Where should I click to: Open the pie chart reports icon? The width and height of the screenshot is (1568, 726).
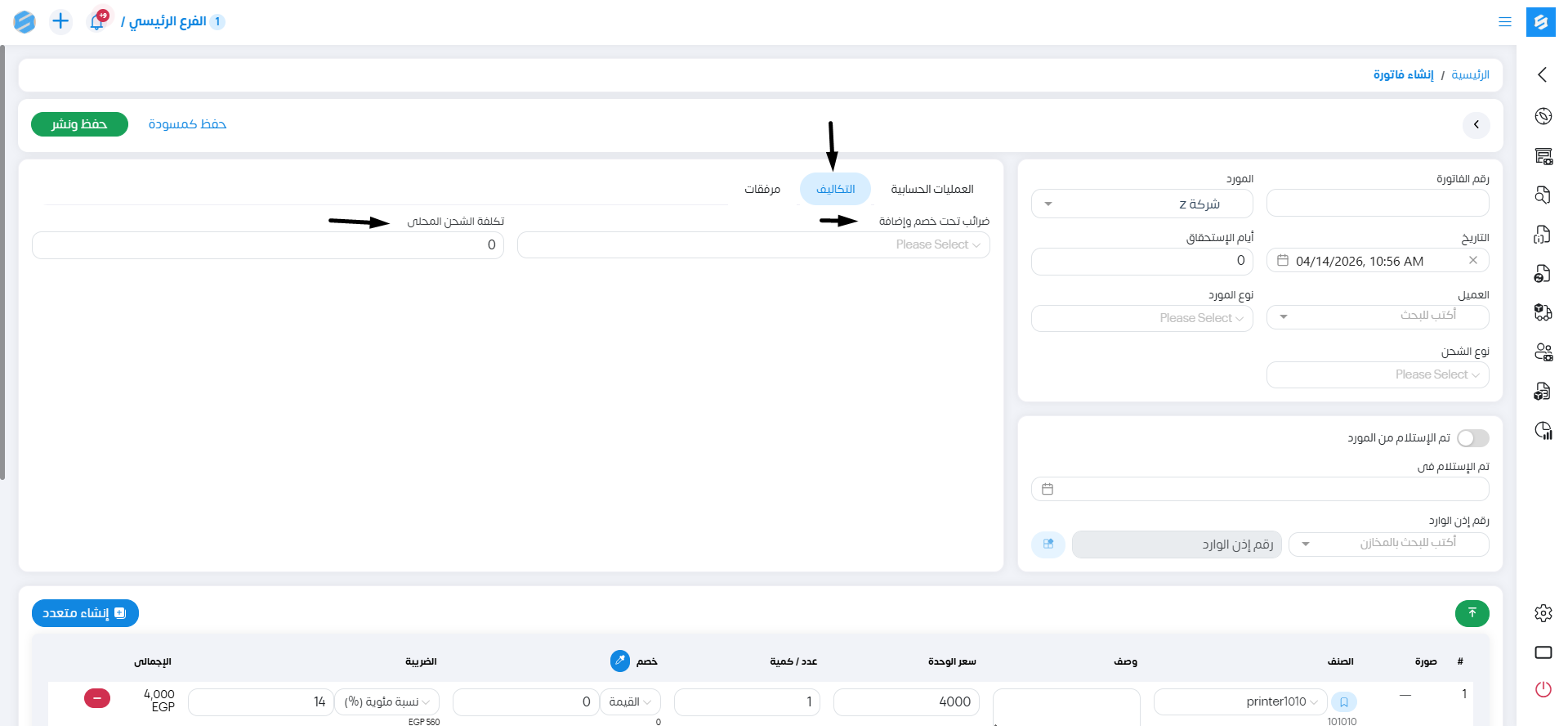click(x=1543, y=431)
